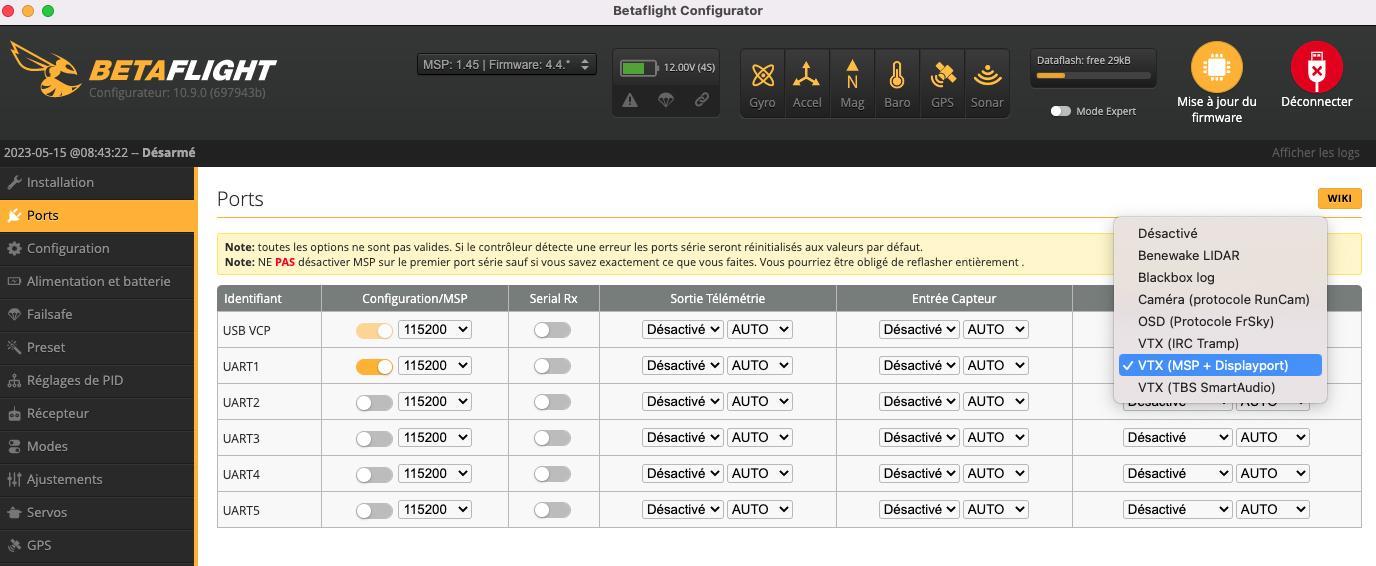1376x566 pixels.
Task: Click the Accel sensor icon
Action: click(806, 76)
